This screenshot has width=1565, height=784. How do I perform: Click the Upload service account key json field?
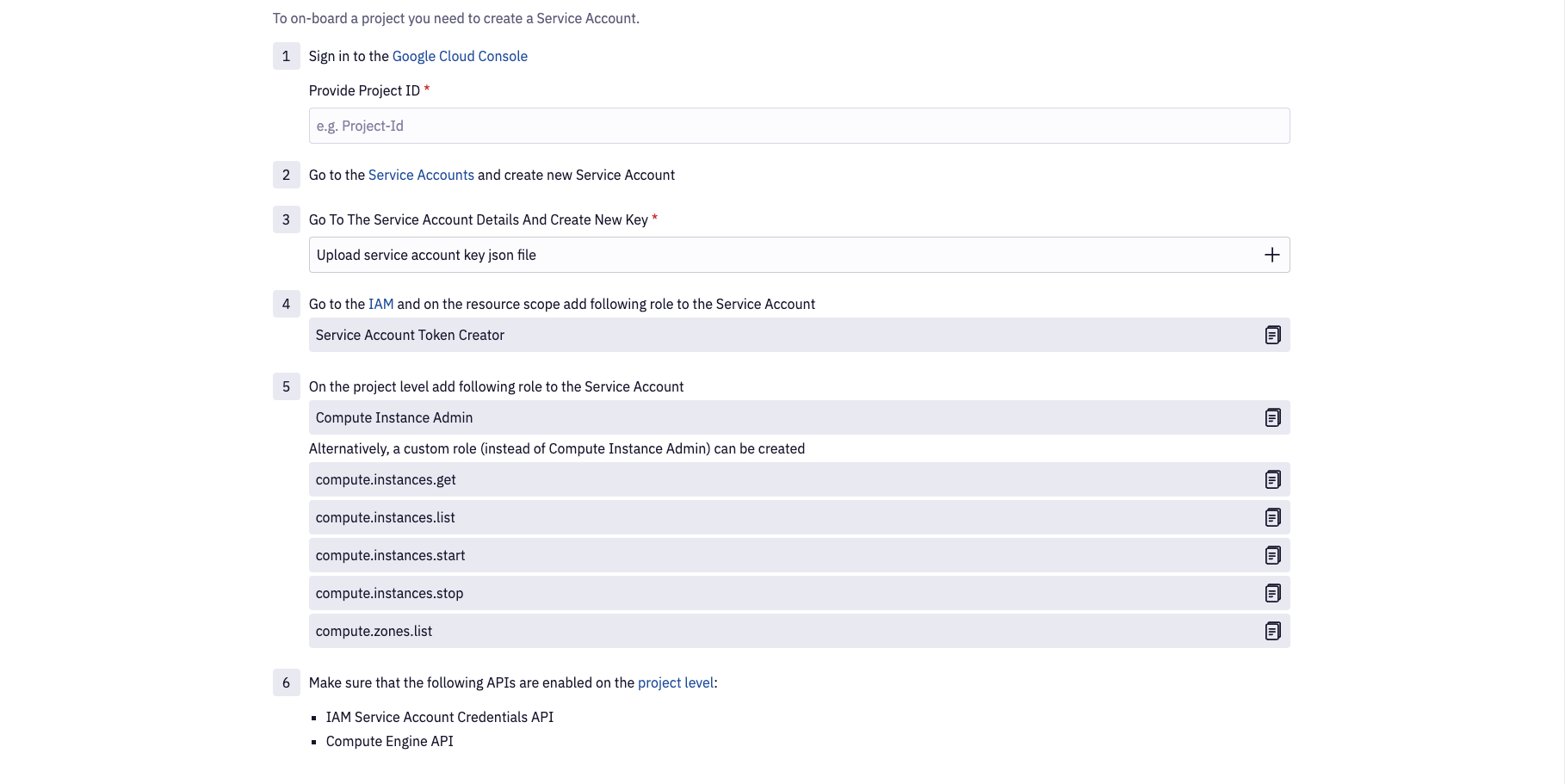pyautogui.click(x=775, y=255)
